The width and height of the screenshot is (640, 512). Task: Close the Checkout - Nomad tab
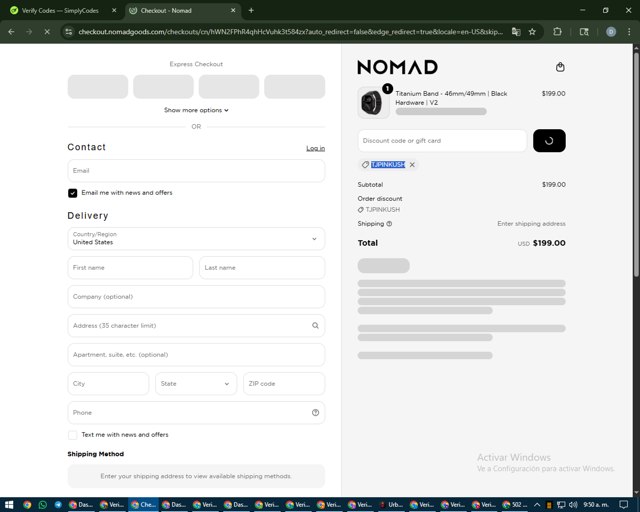tap(233, 11)
